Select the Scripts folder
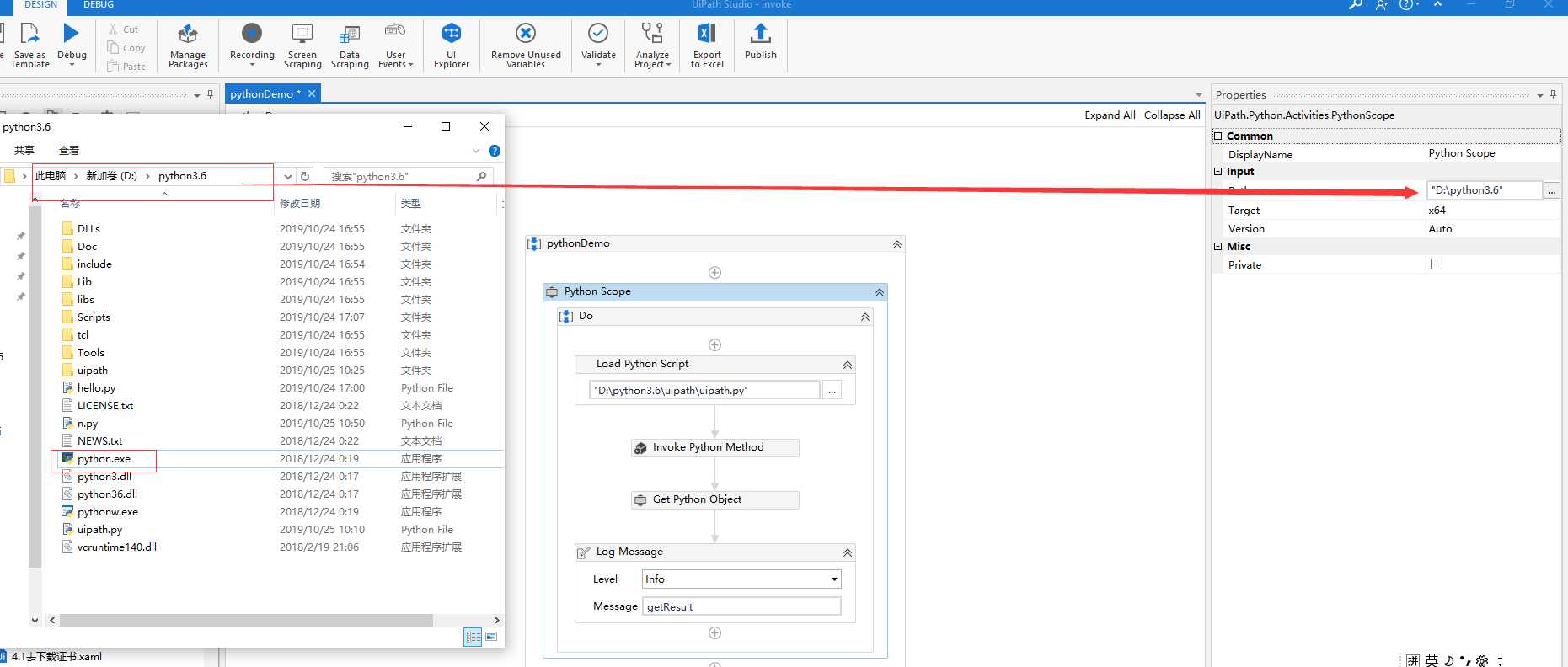This screenshot has height=667, width=1568. click(x=94, y=317)
